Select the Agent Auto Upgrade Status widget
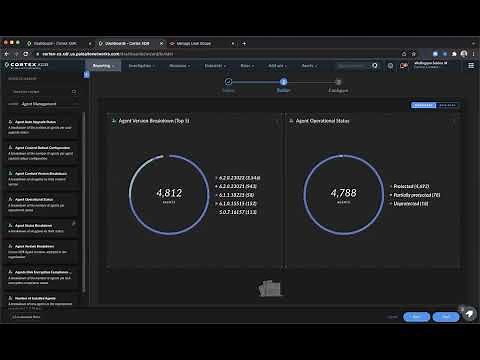 [42, 127]
